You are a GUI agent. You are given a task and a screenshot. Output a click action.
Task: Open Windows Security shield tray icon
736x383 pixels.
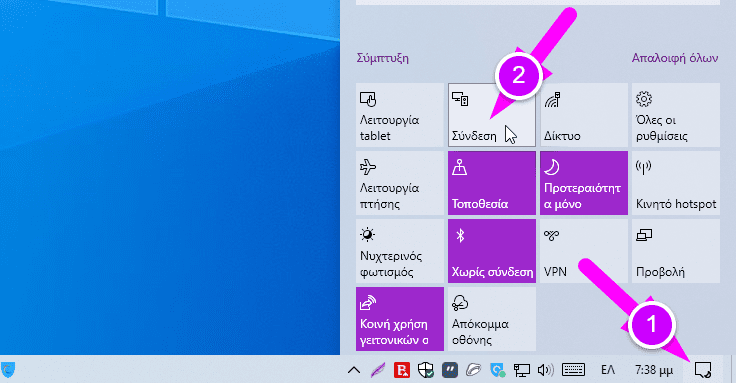coord(426,370)
